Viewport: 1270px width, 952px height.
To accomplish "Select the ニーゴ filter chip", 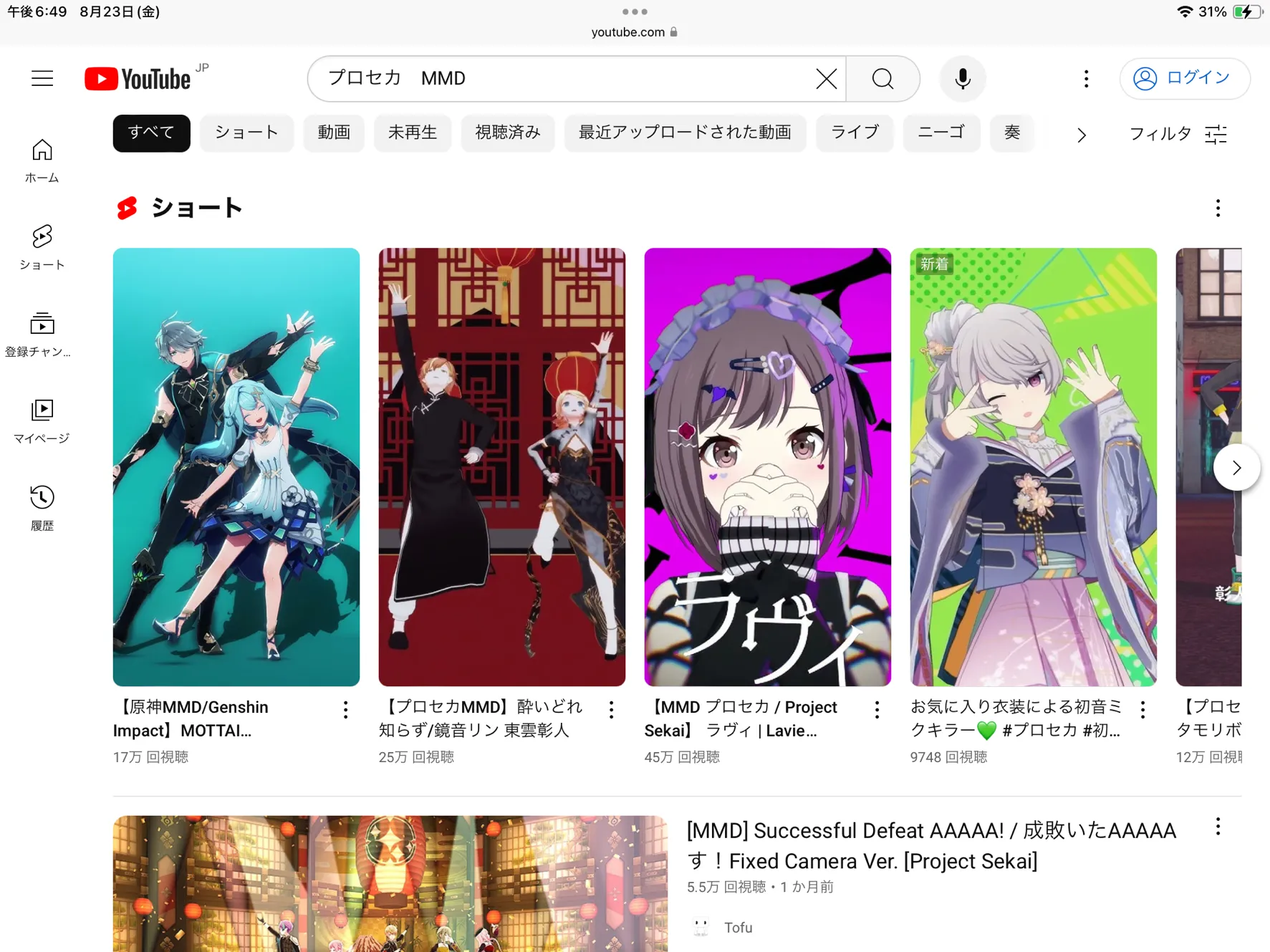I will tap(941, 133).
